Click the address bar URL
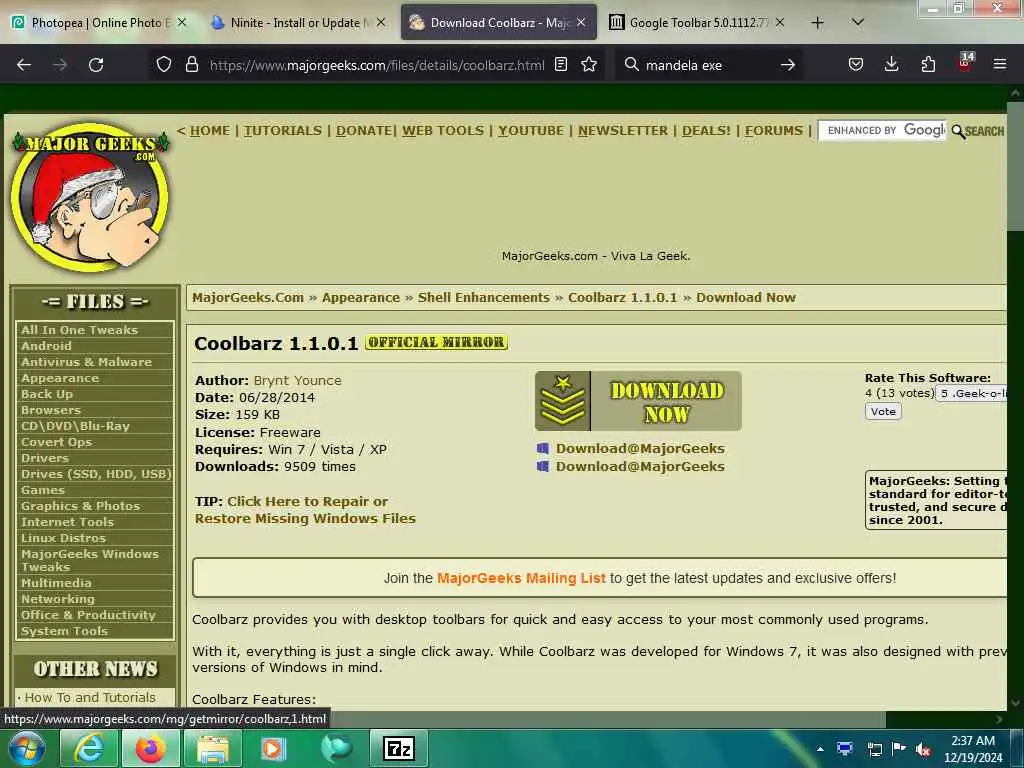 click(x=377, y=65)
